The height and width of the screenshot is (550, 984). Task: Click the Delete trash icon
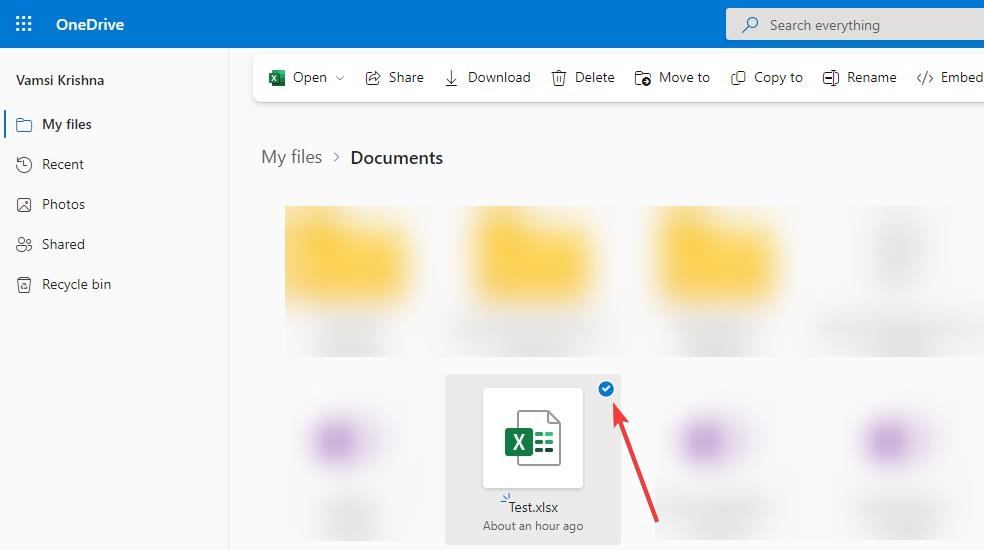pyautogui.click(x=559, y=78)
